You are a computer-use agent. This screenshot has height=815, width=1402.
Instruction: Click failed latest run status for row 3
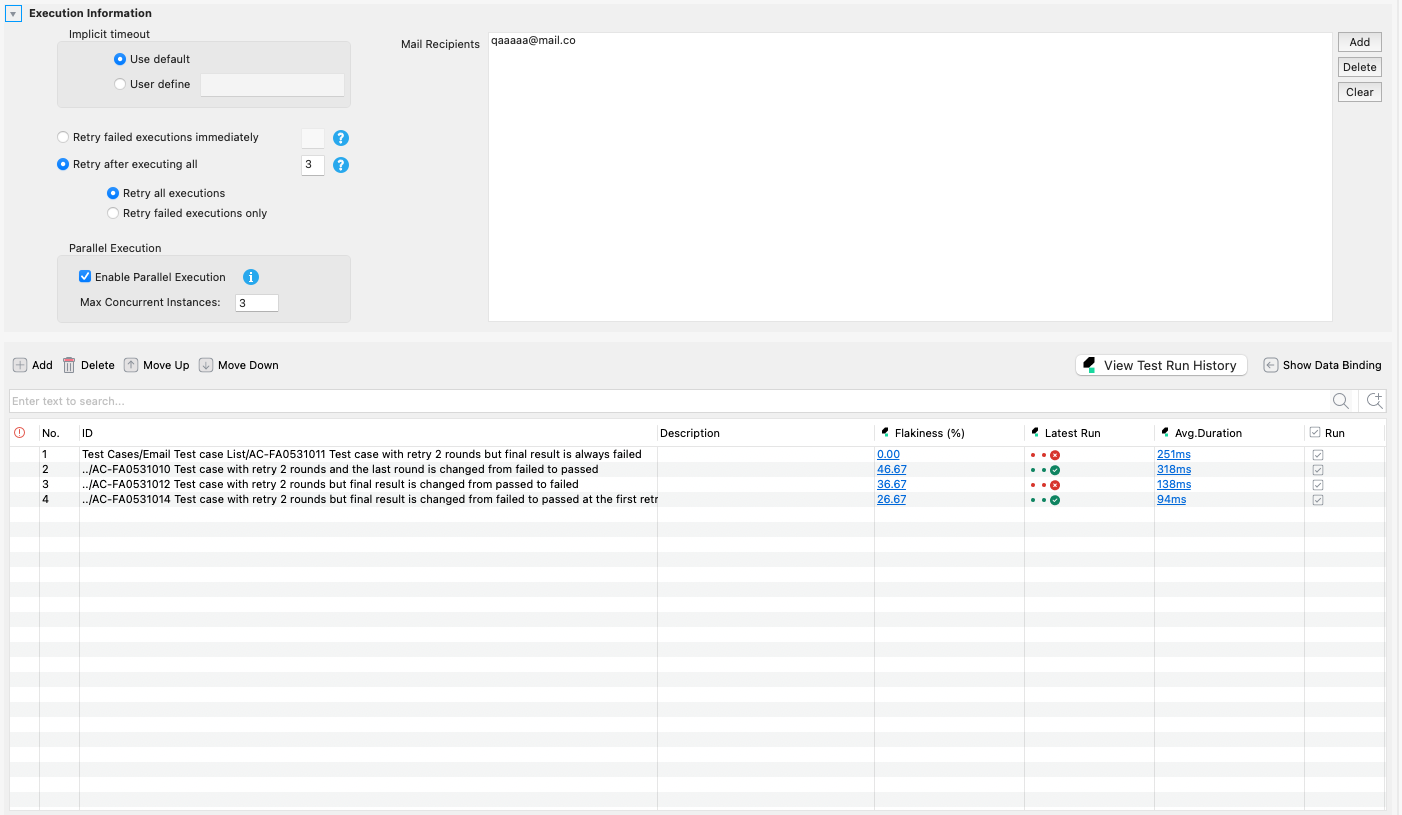tap(1055, 485)
